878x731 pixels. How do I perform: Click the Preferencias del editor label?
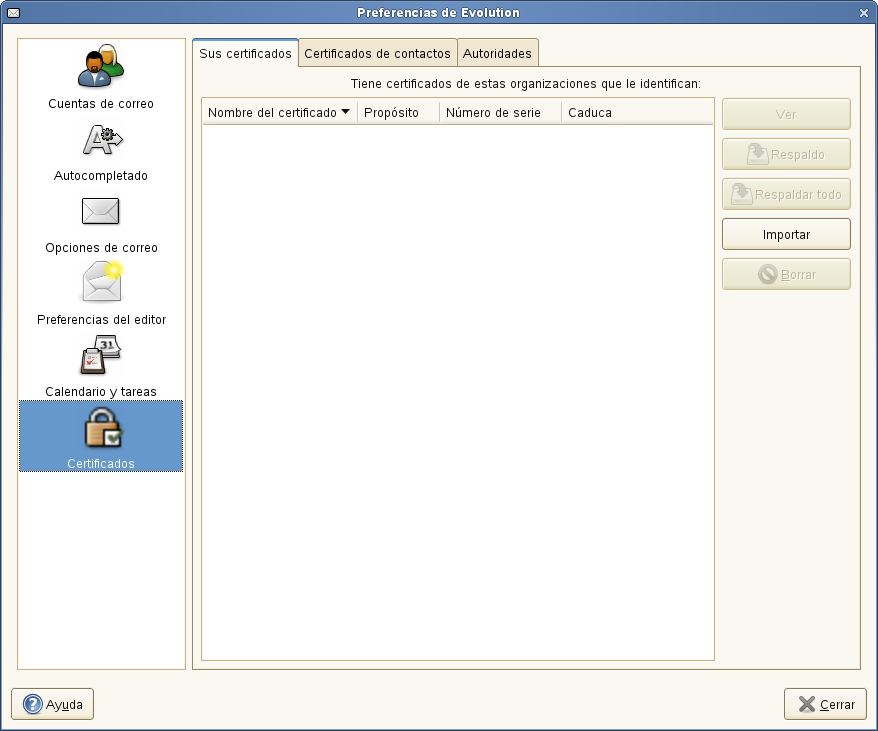(101, 319)
